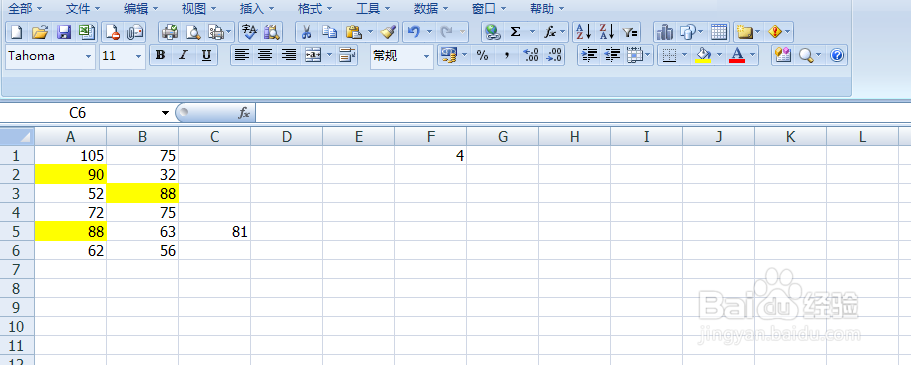Cut selection with scissors icon
911x365 pixels.
pyautogui.click(x=307, y=32)
